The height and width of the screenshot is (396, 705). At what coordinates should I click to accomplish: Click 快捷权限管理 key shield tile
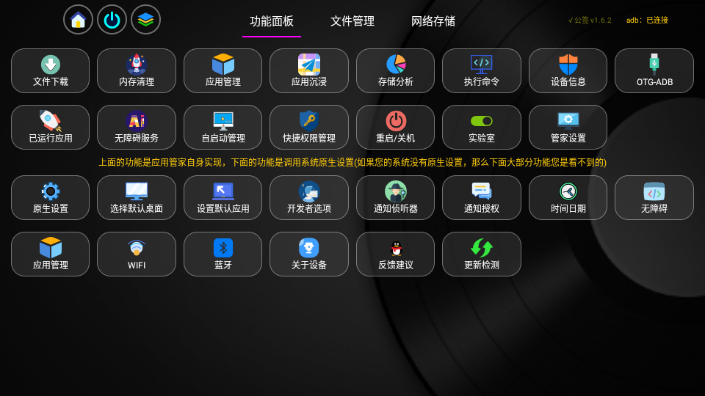point(309,127)
